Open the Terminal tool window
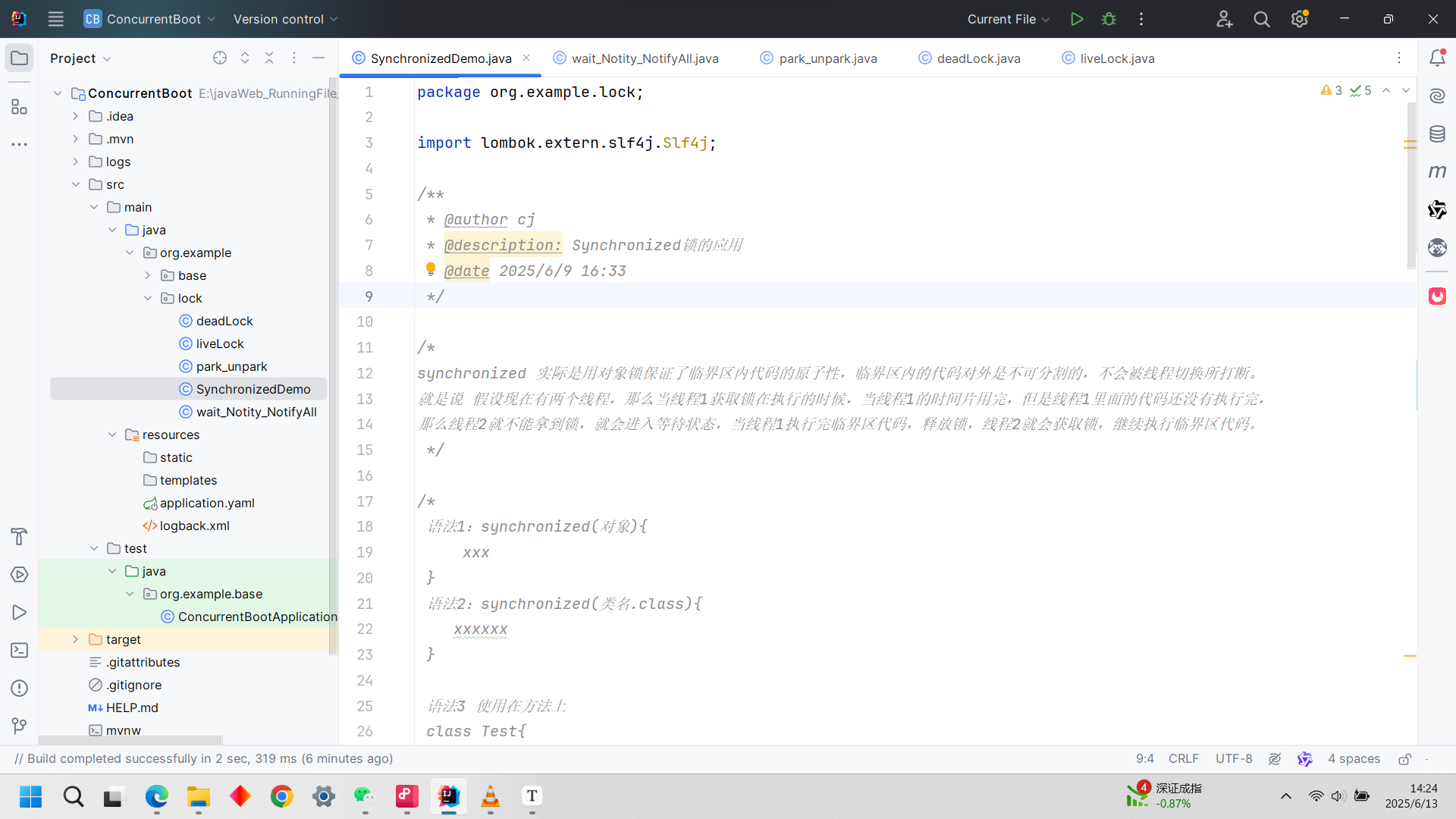Image resolution: width=1456 pixels, height=819 pixels. [x=20, y=651]
